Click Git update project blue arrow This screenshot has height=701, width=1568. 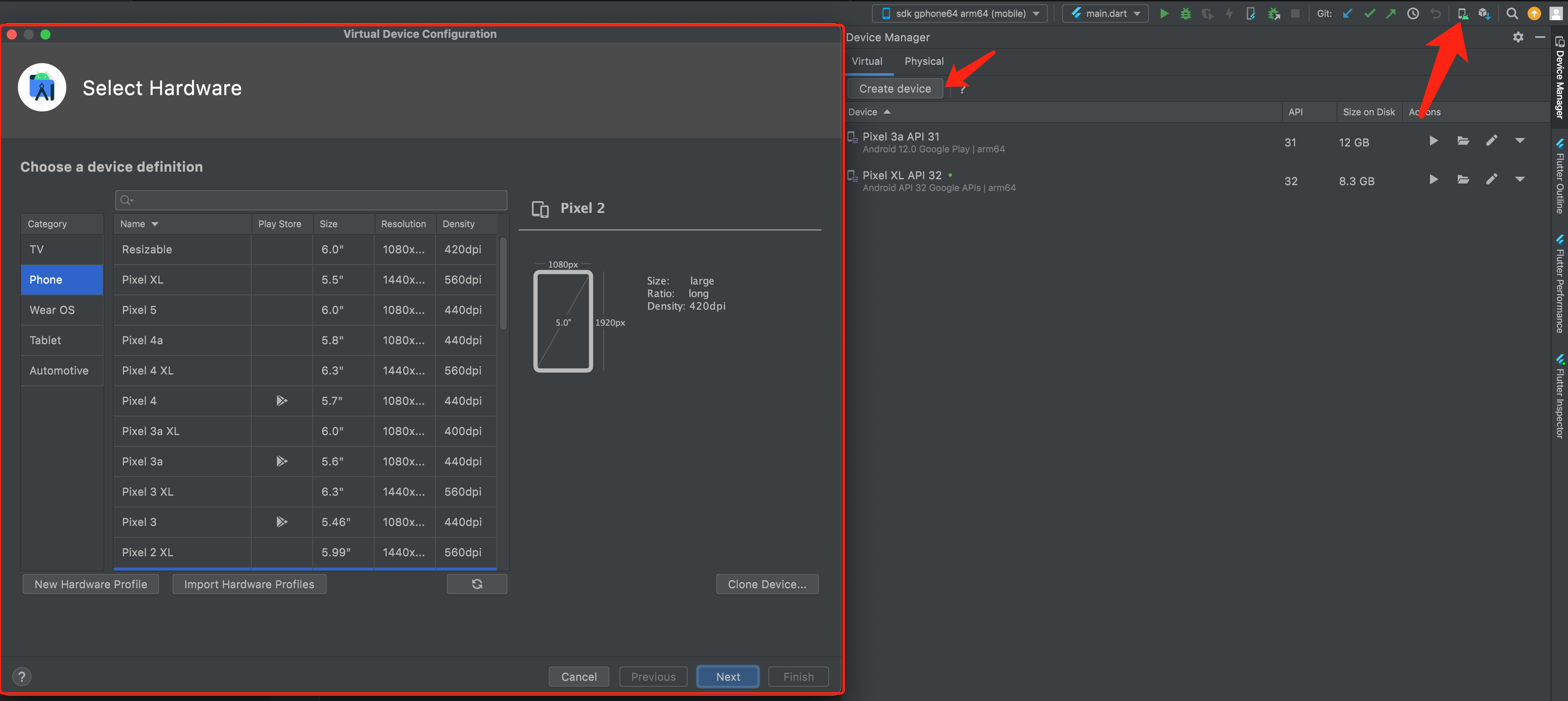tap(1347, 13)
